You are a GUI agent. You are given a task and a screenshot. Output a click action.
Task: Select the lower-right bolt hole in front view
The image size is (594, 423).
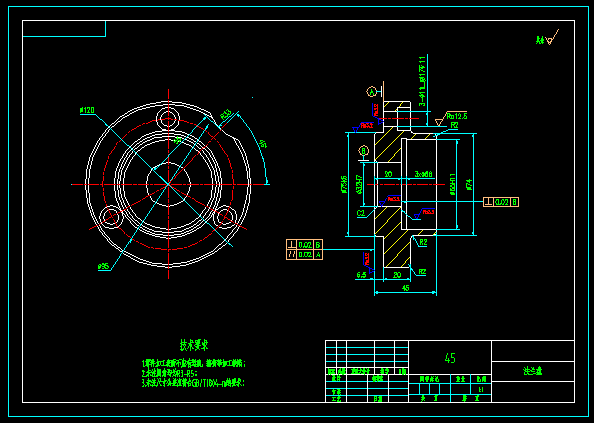[x=226, y=217]
